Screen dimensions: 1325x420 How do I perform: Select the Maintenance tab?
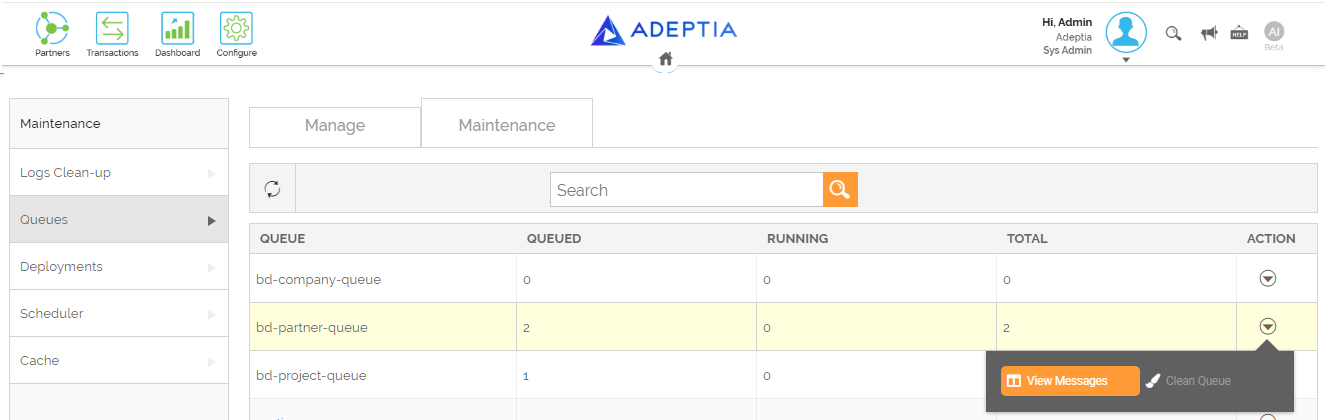(507, 125)
